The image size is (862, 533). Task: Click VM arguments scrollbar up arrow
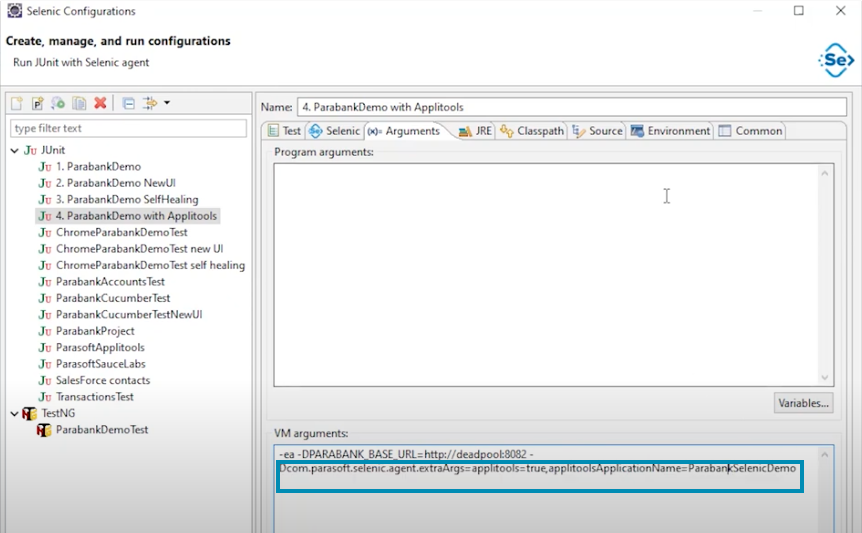click(825, 454)
